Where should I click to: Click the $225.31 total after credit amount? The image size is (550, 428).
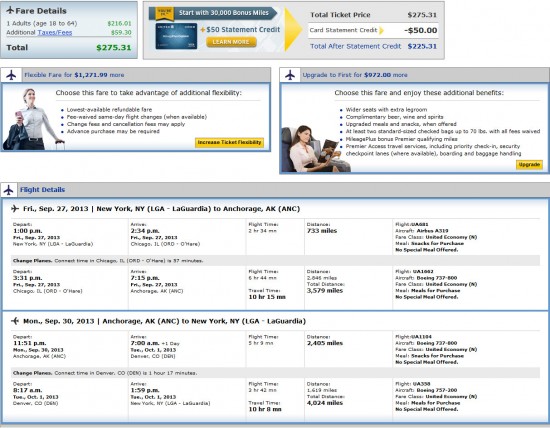click(422, 46)
